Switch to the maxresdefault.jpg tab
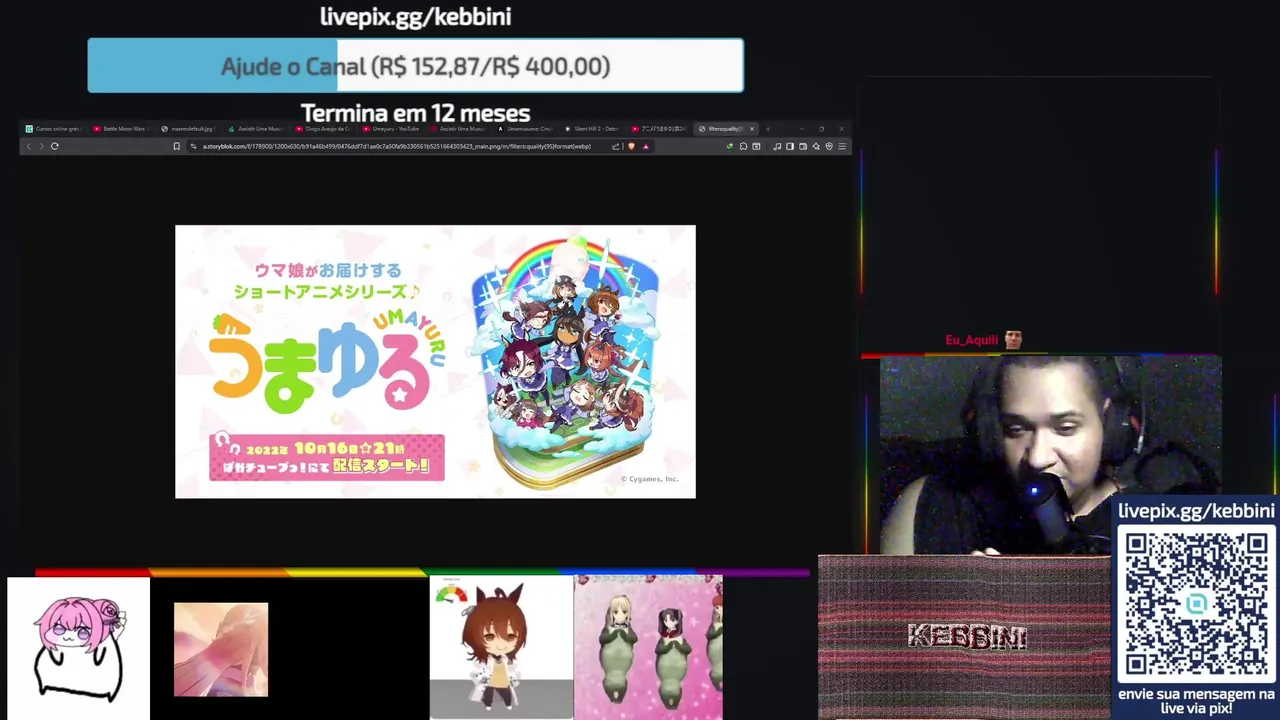Viewport: 1280px width, 720px height. pyautogui.click(x=190, y=129)
